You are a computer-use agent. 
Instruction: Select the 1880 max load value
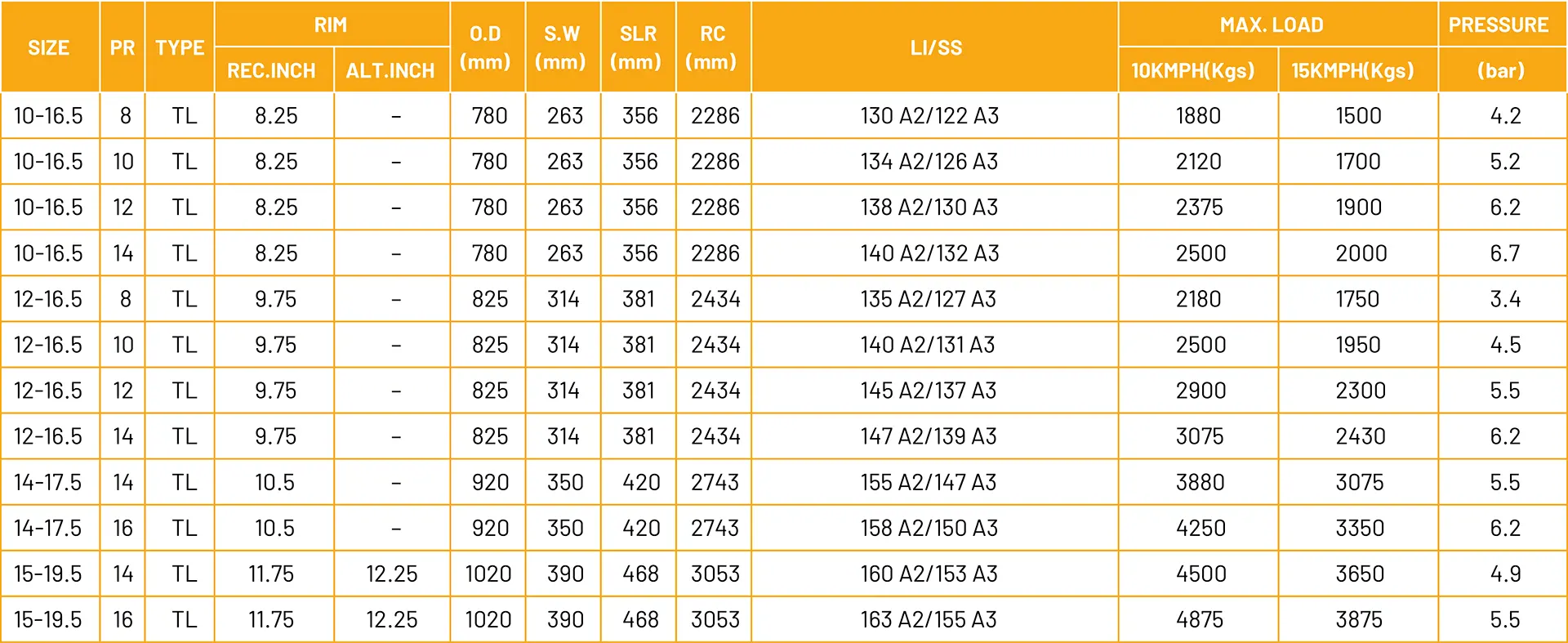(1198, 116)
